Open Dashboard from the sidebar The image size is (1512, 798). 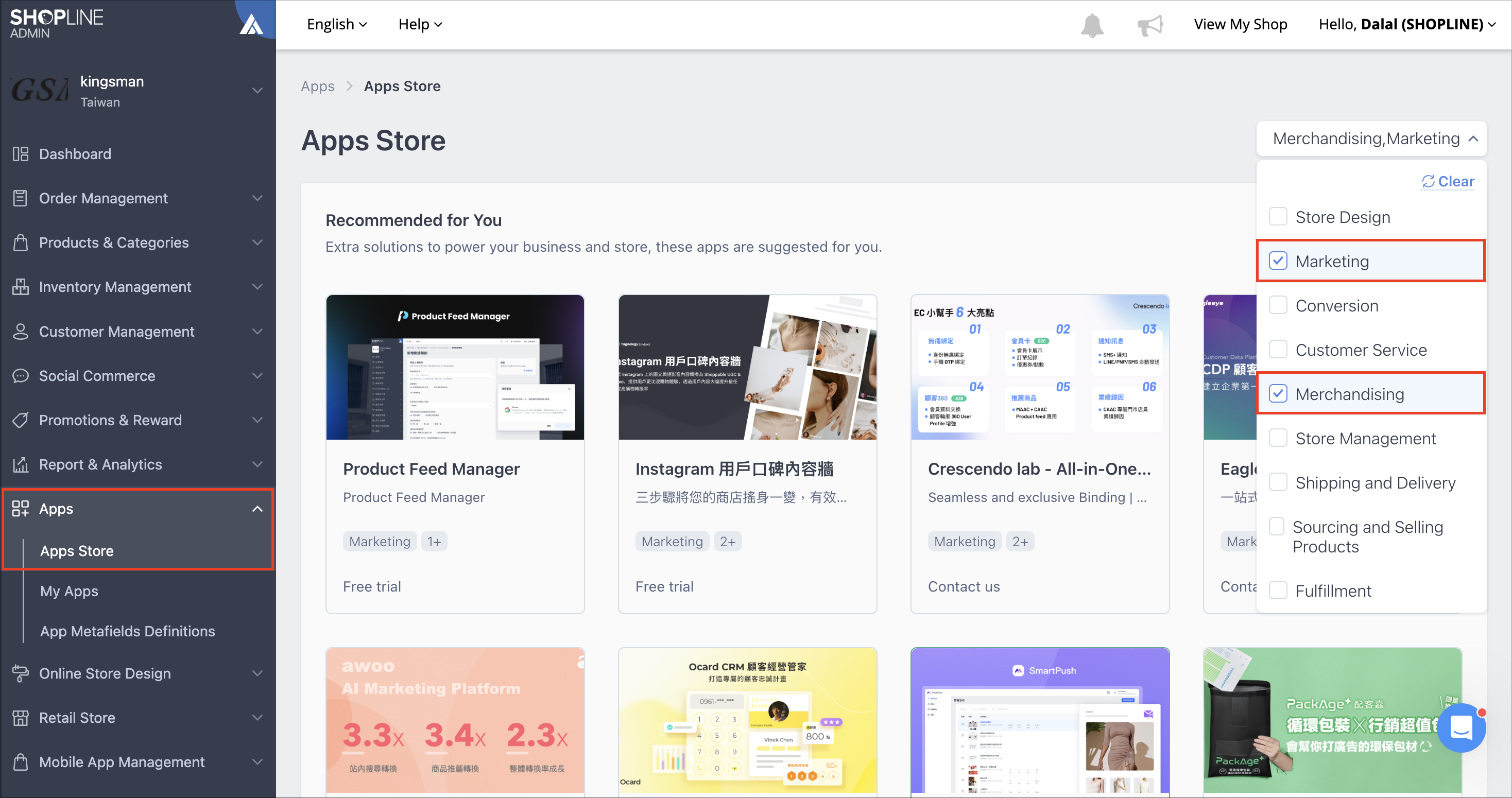pos(75,154)
